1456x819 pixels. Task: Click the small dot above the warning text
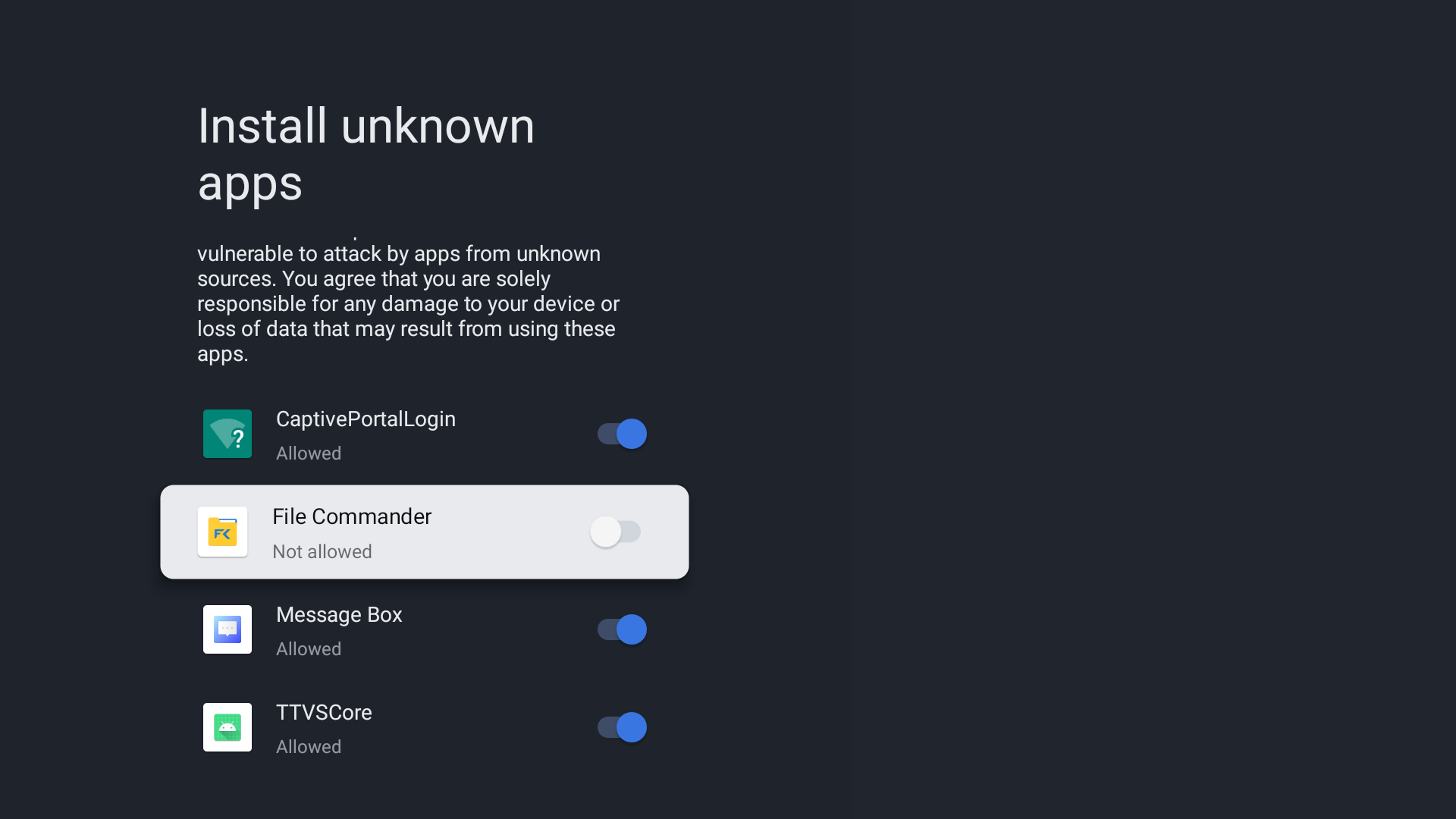coord(355,239)
